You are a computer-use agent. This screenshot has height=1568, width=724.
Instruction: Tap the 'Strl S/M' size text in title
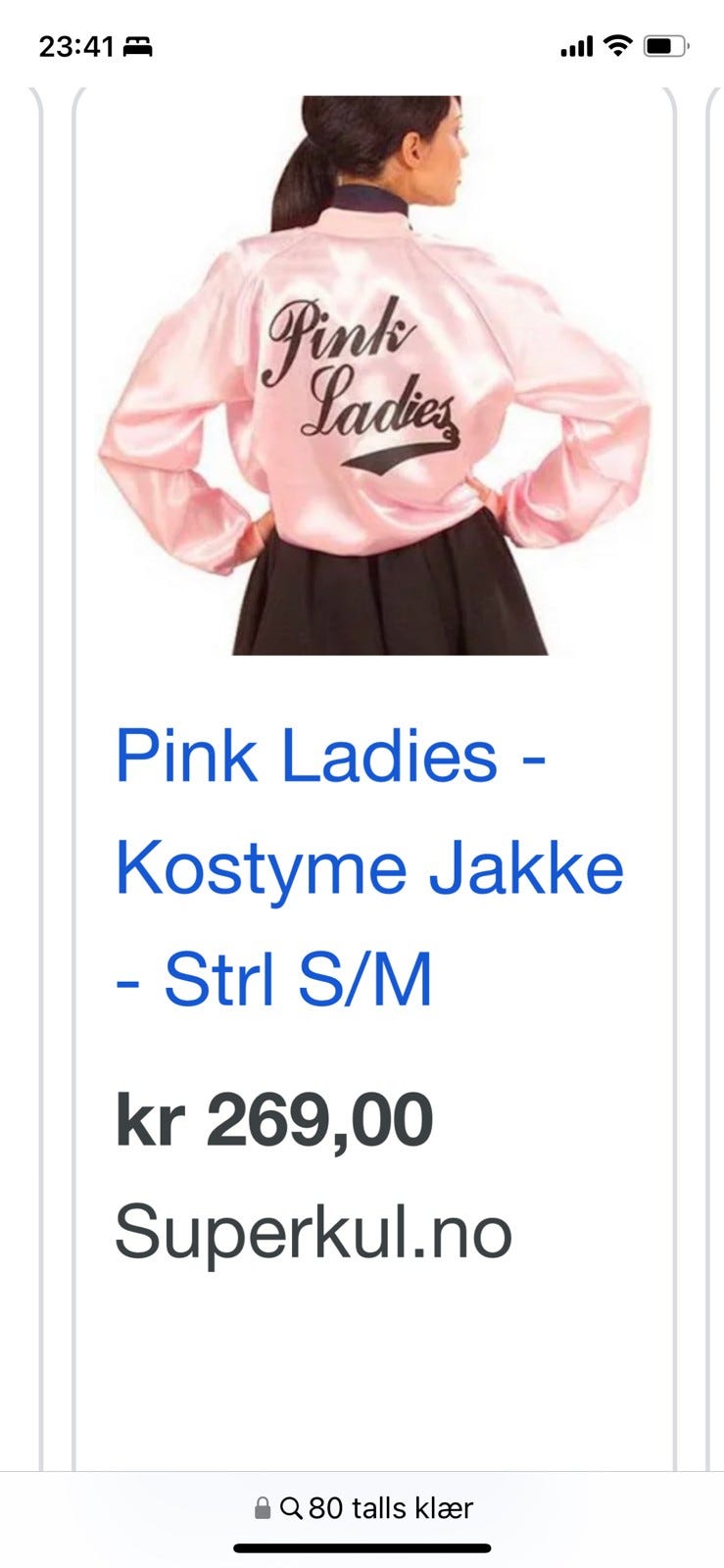298,979
